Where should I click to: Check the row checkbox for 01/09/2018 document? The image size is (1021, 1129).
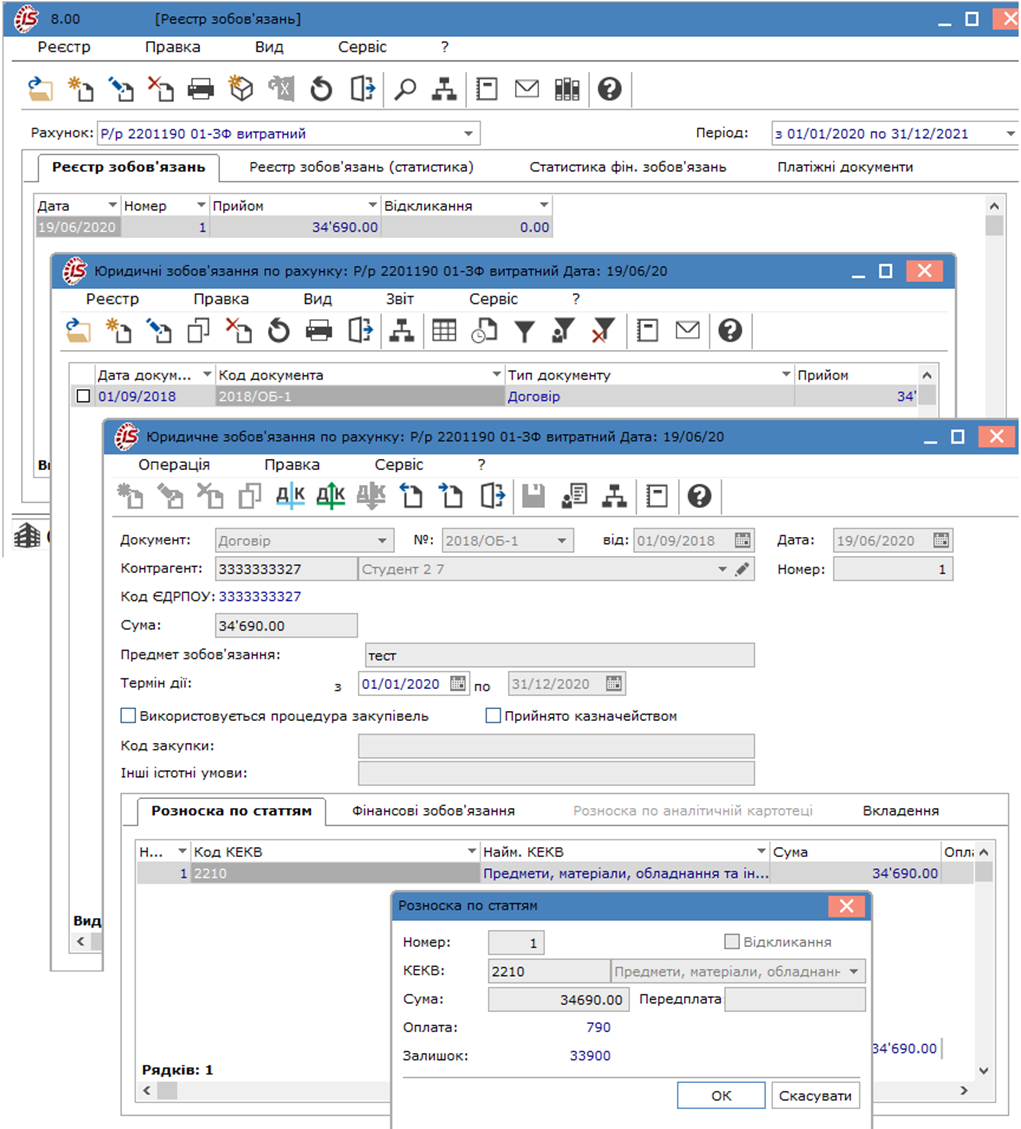coord(84,396)
